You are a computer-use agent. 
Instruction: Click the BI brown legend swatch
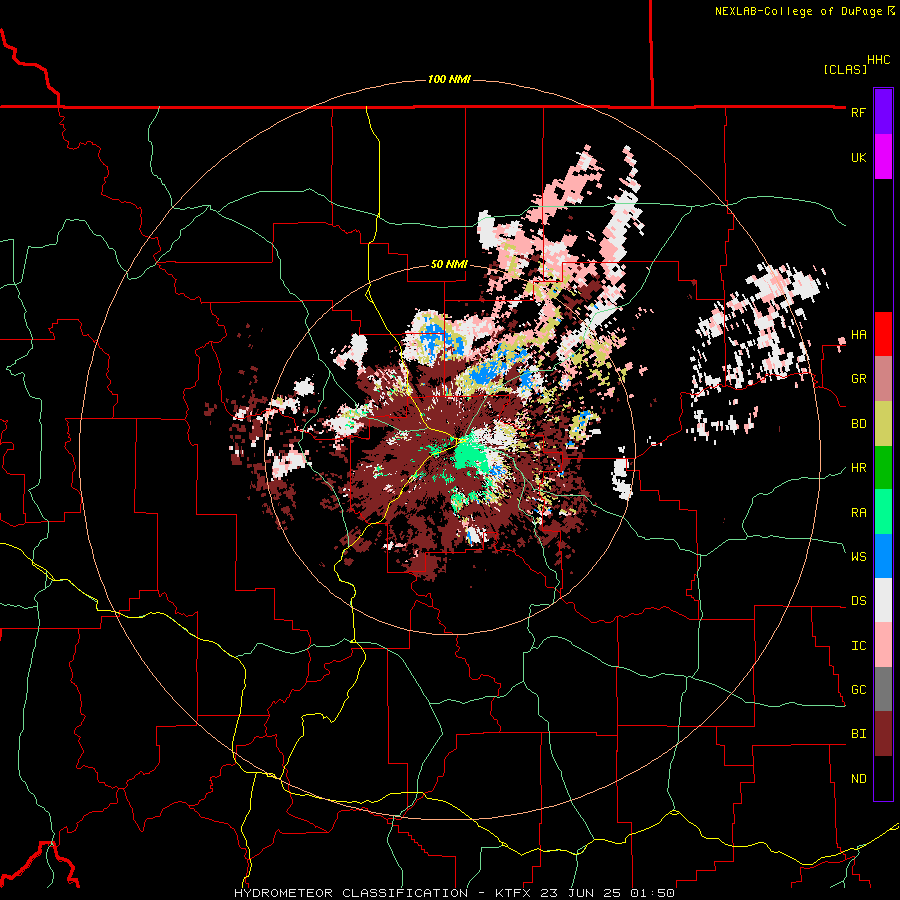(x=883, y=734)
